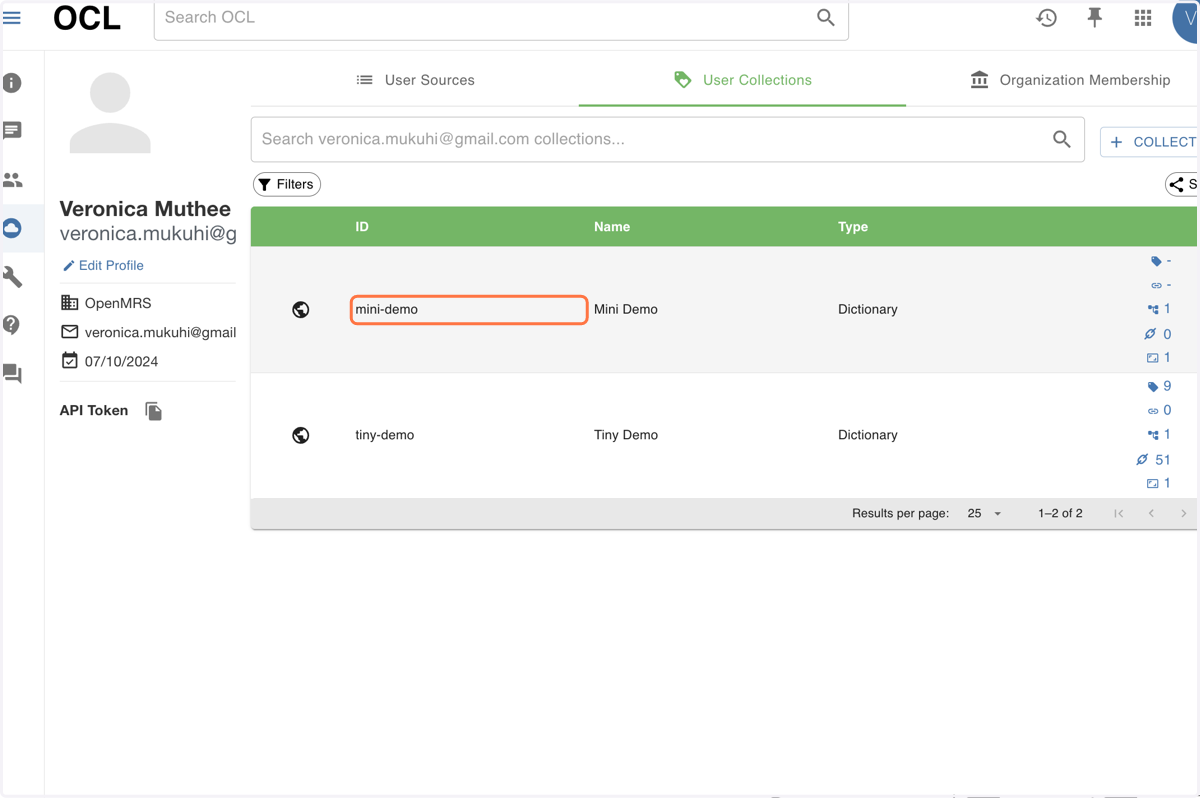Click the tiny-demo ID cell
Screen dimensions: 1200x798
click(x=385, y=435)
